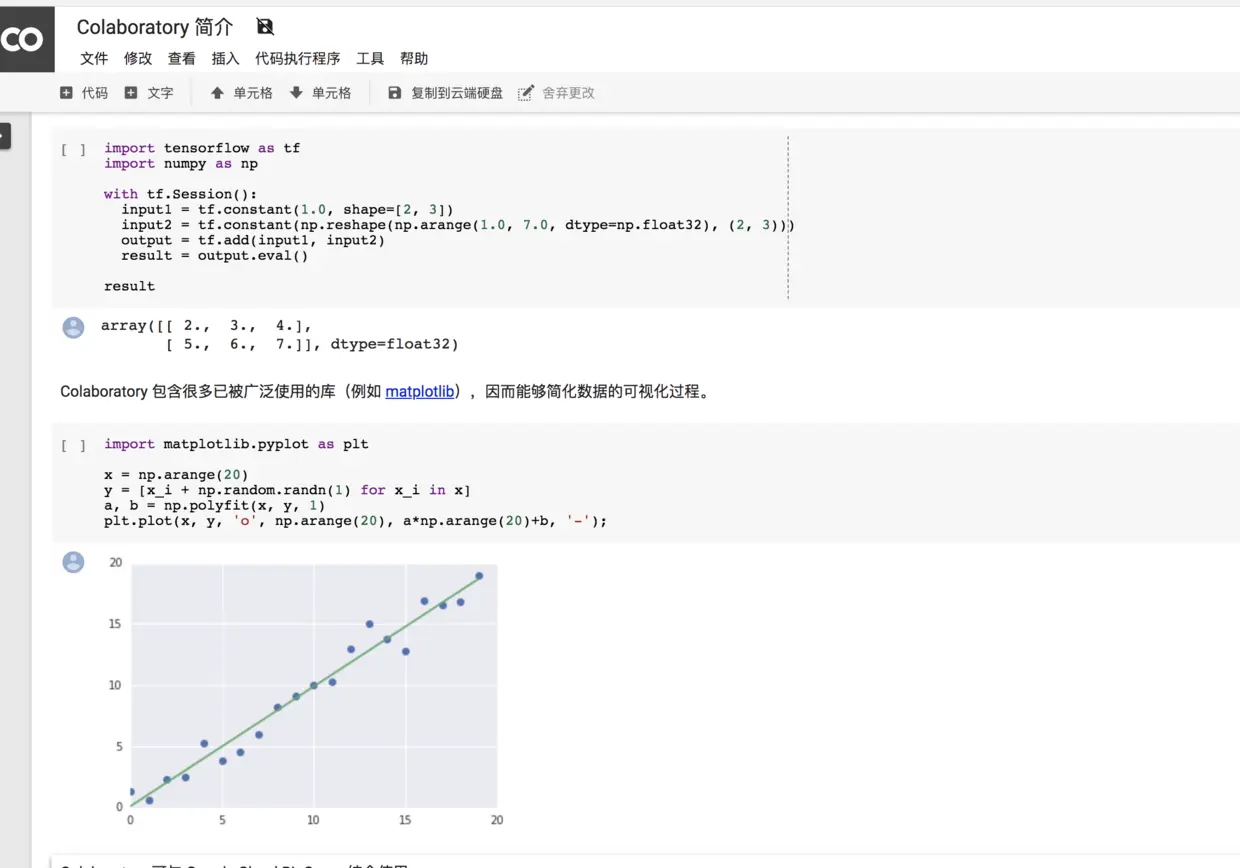Click the 'import numpy as np' line

pos(181,163)
